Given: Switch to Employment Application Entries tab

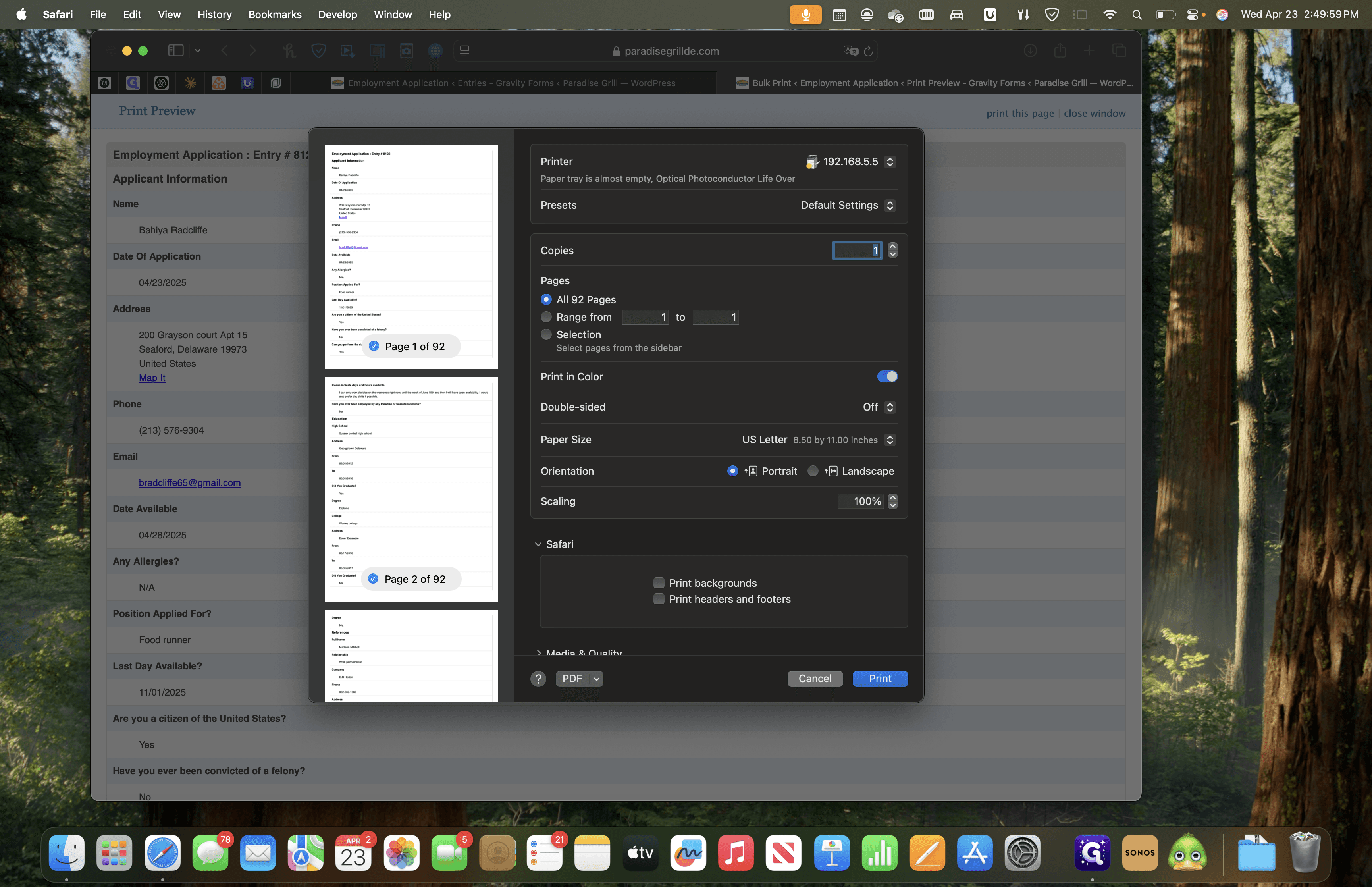Looking at the screenshot, I should [503, 83].
